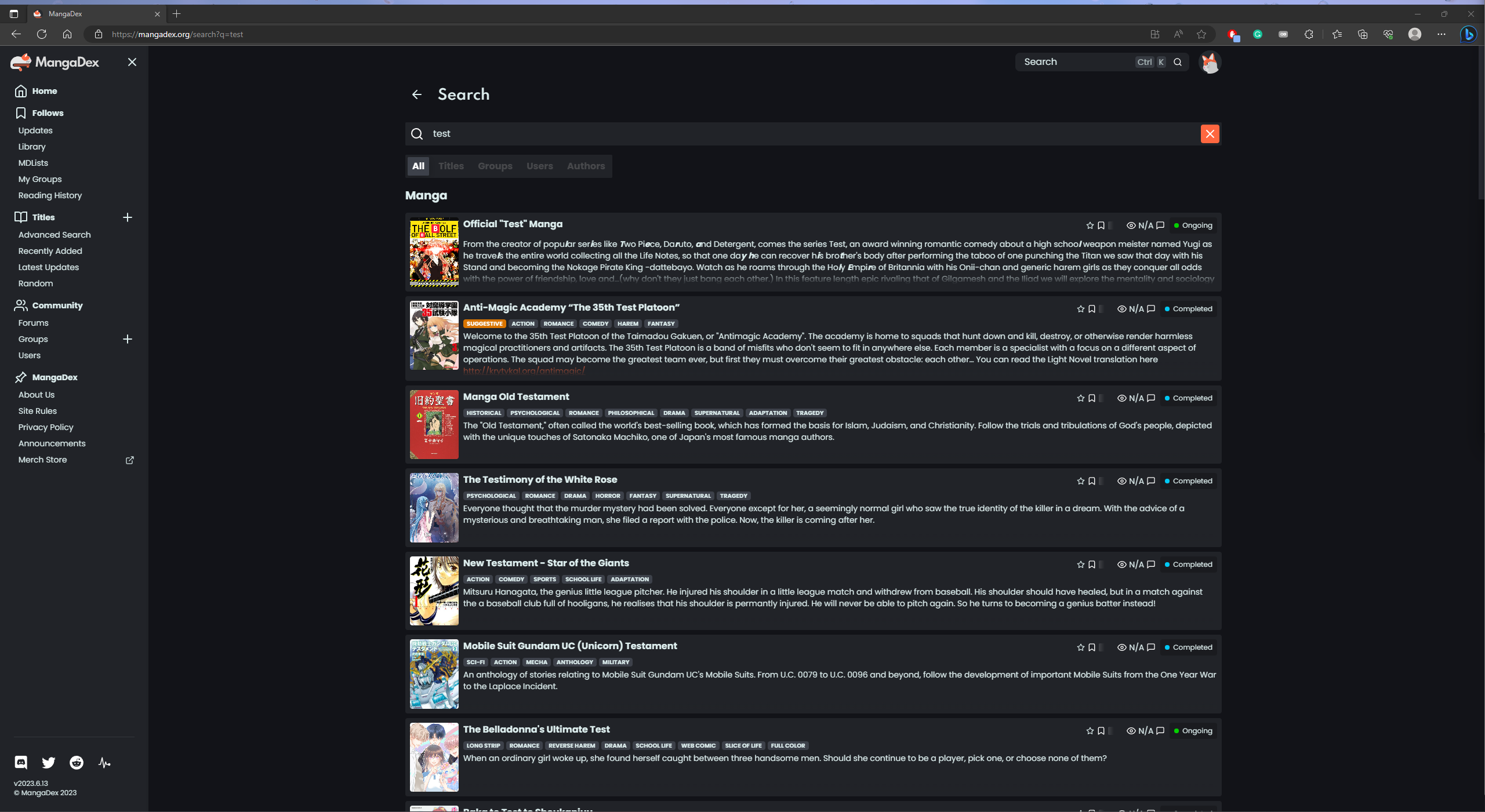1485x812 pixels.
Task: Open the Discord icon in sidebar footer
Action: click(x=21, y=762)
